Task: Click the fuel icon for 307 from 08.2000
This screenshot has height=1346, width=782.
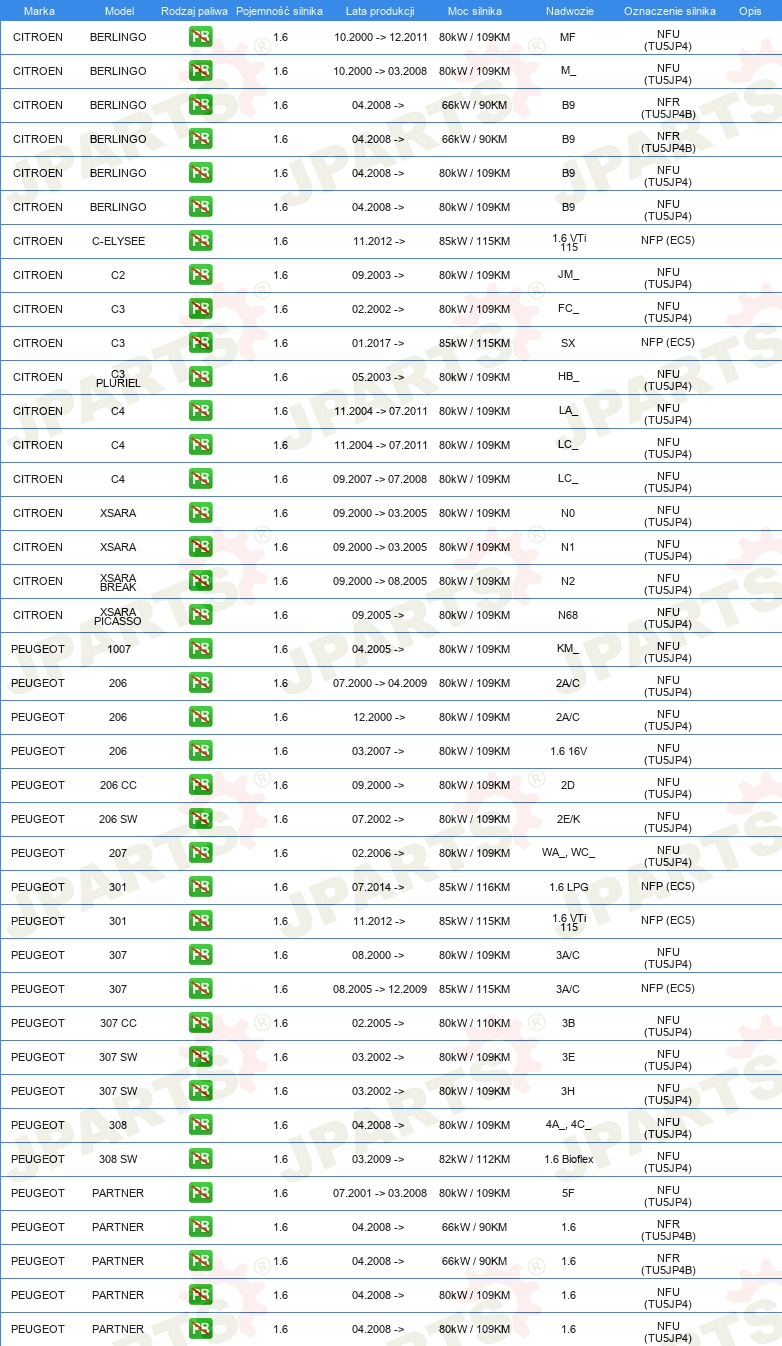Action: (200, 955)
